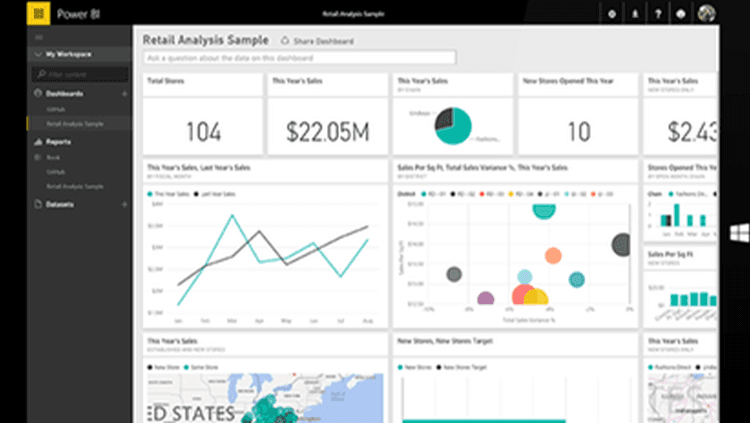
Task: Add a new dashboard with plus icon
Action: 124,94
